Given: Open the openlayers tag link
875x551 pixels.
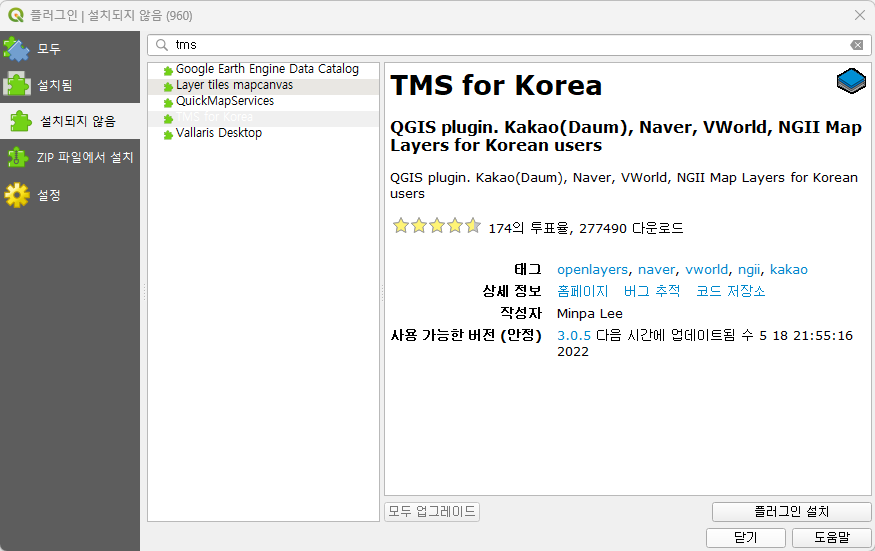Looking at the screenshot, I should coord(592,270).
